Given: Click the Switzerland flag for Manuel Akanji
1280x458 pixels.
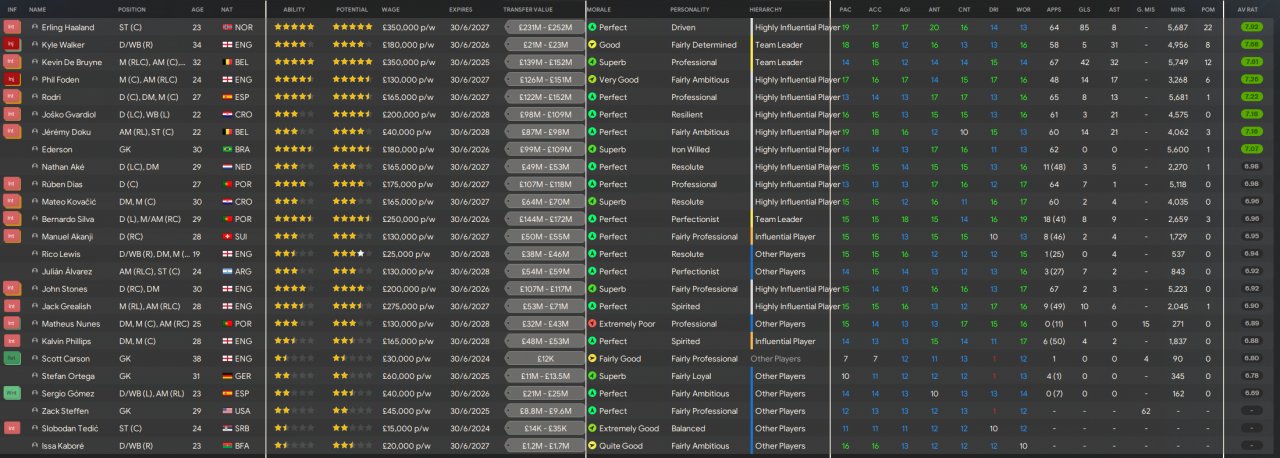Looking at the screenshot, I should pos(226,236).
